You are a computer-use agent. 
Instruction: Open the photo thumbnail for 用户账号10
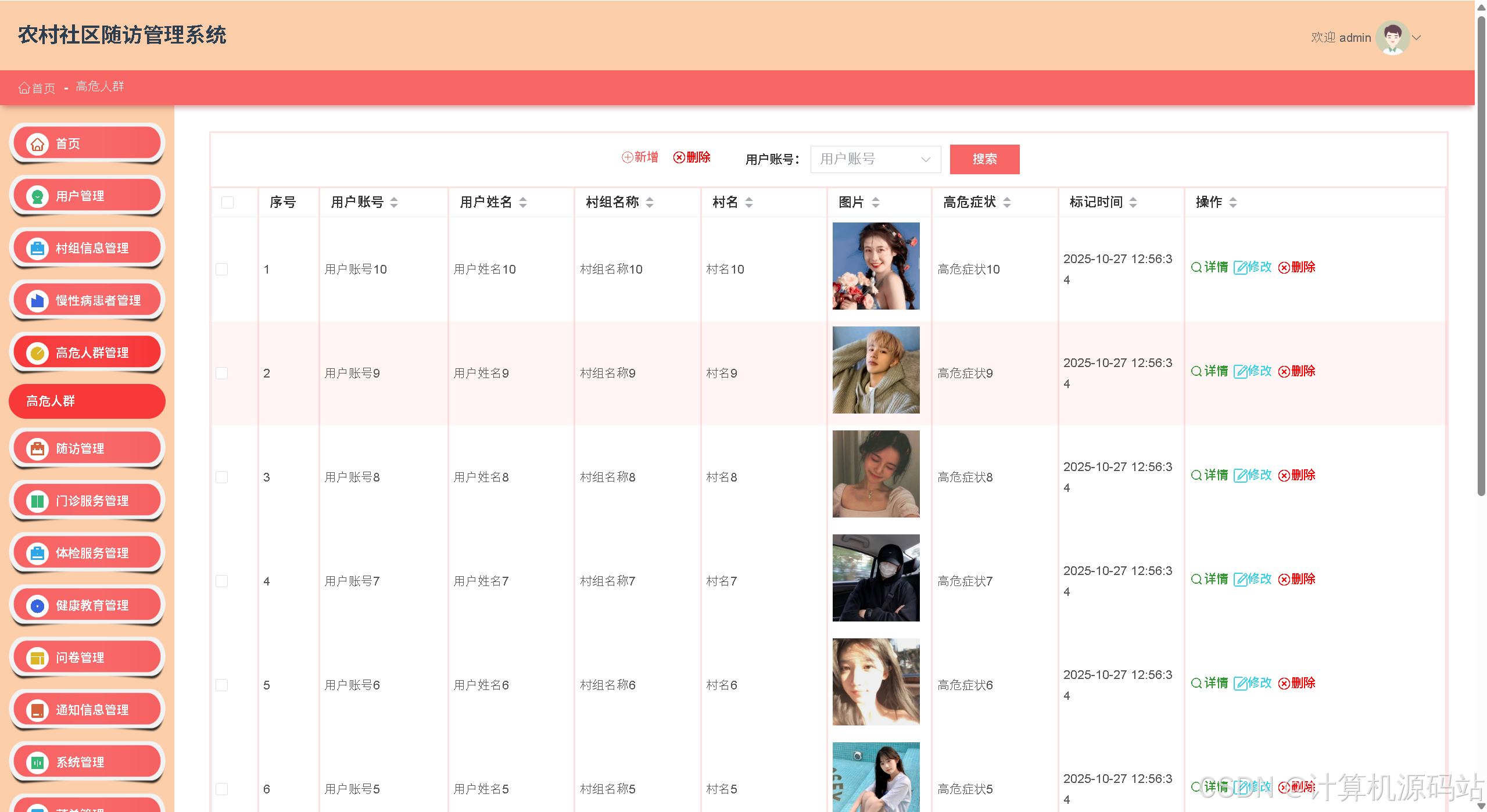click(x=876, y=266)
